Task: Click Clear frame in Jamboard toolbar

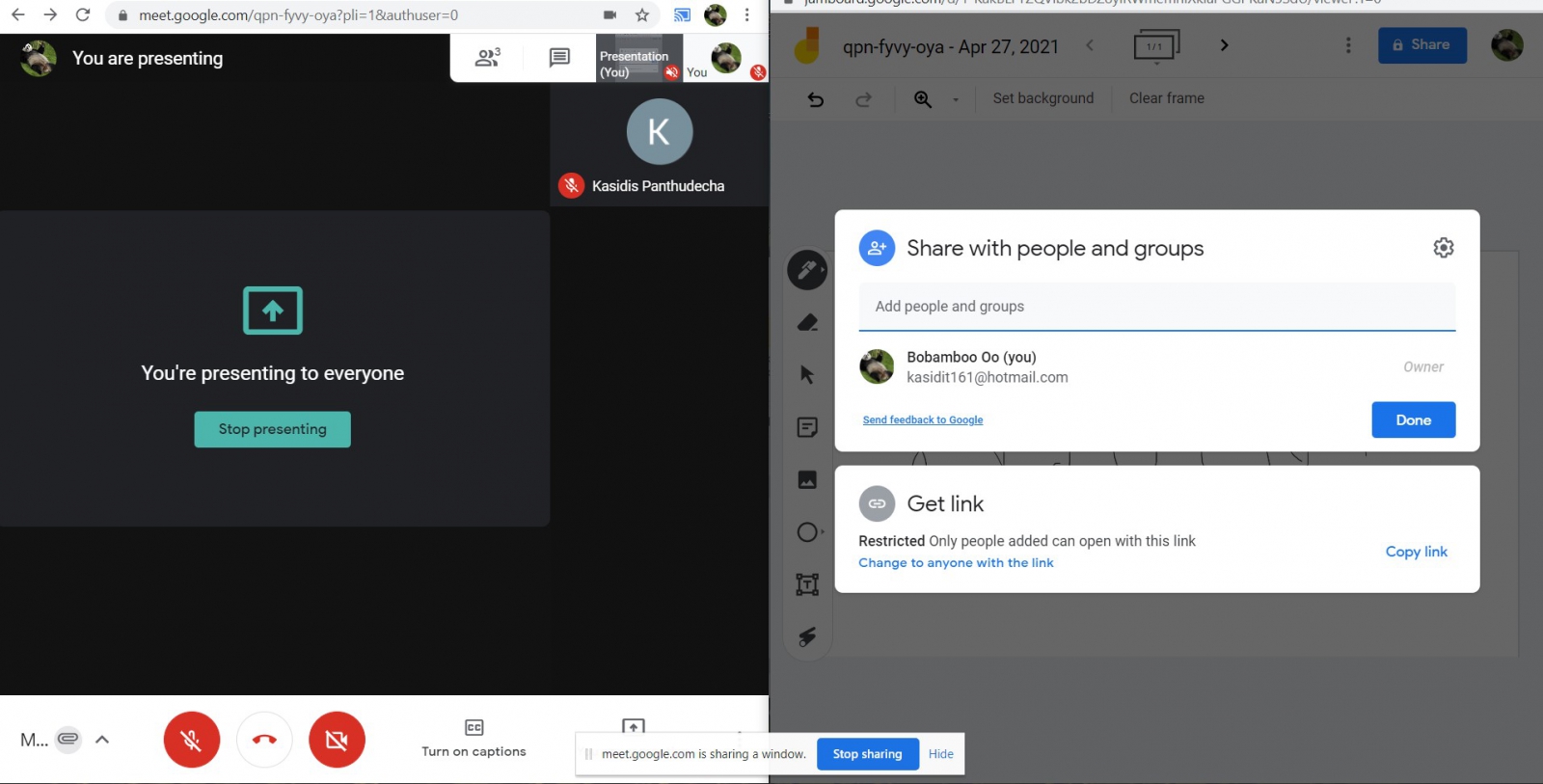Action: pos(1167,98)
